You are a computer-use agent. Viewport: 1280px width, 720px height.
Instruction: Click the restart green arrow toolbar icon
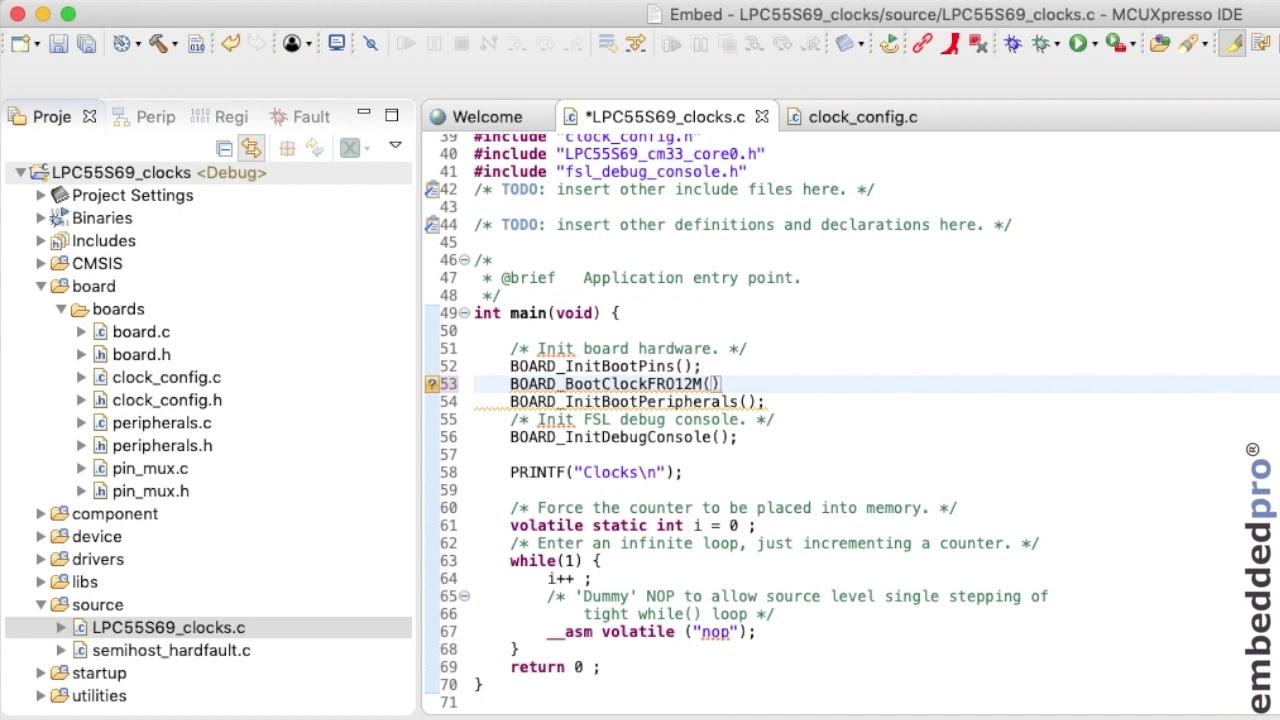[889, 43]
